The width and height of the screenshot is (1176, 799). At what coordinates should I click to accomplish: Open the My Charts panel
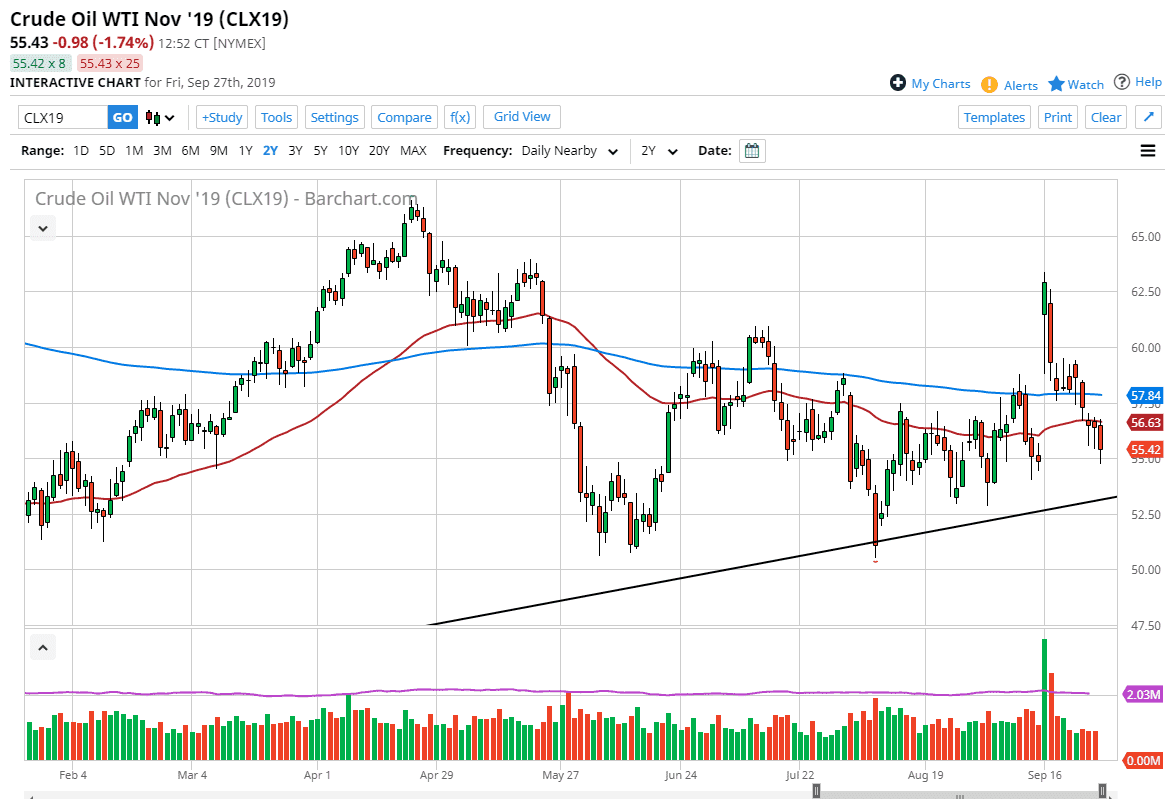coord(929,83)
